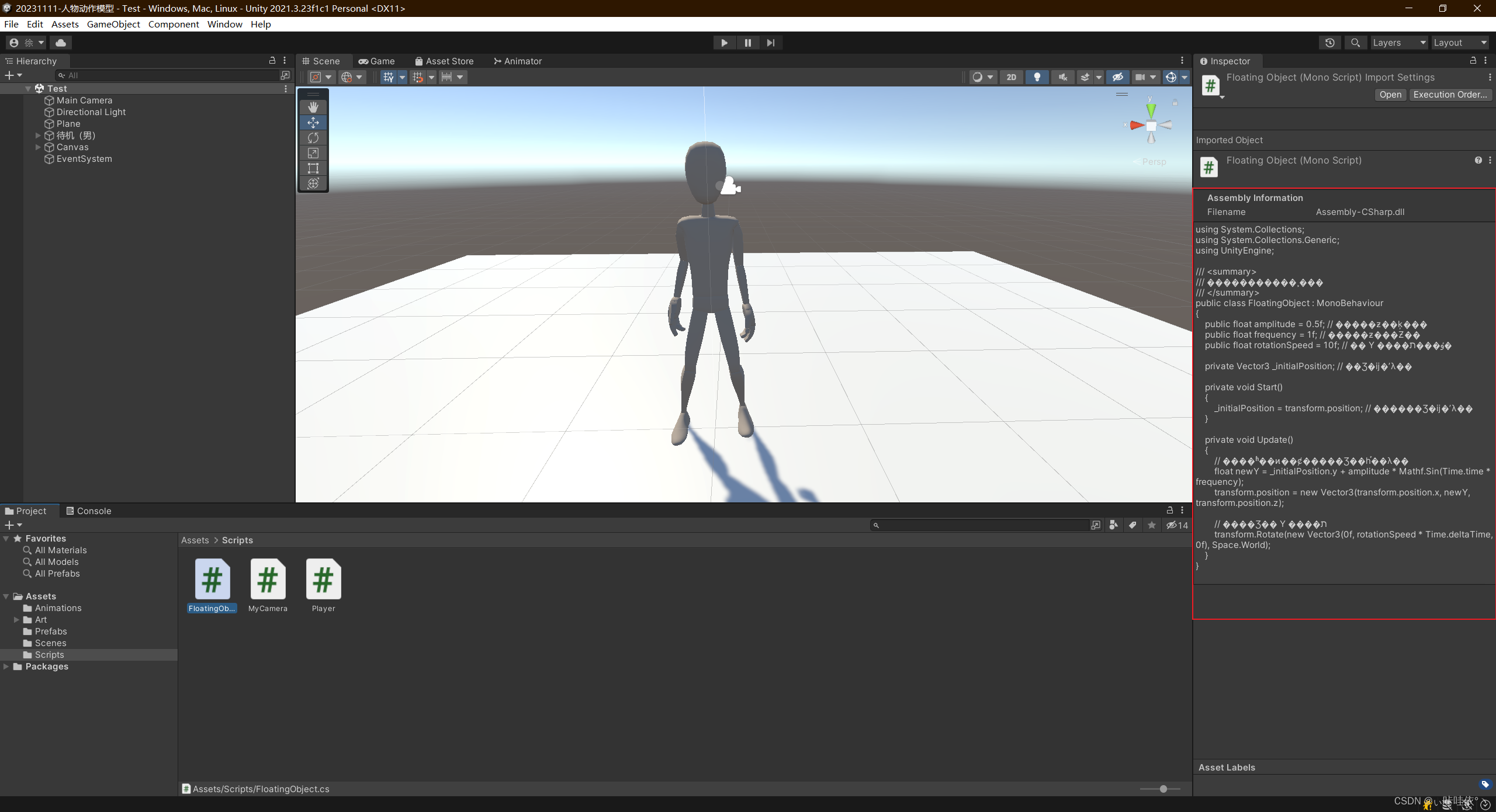Screen dimensions: 1496x812
Task: Switch to the Game tab
Action: pyautogui.click(x=377, y=61)
